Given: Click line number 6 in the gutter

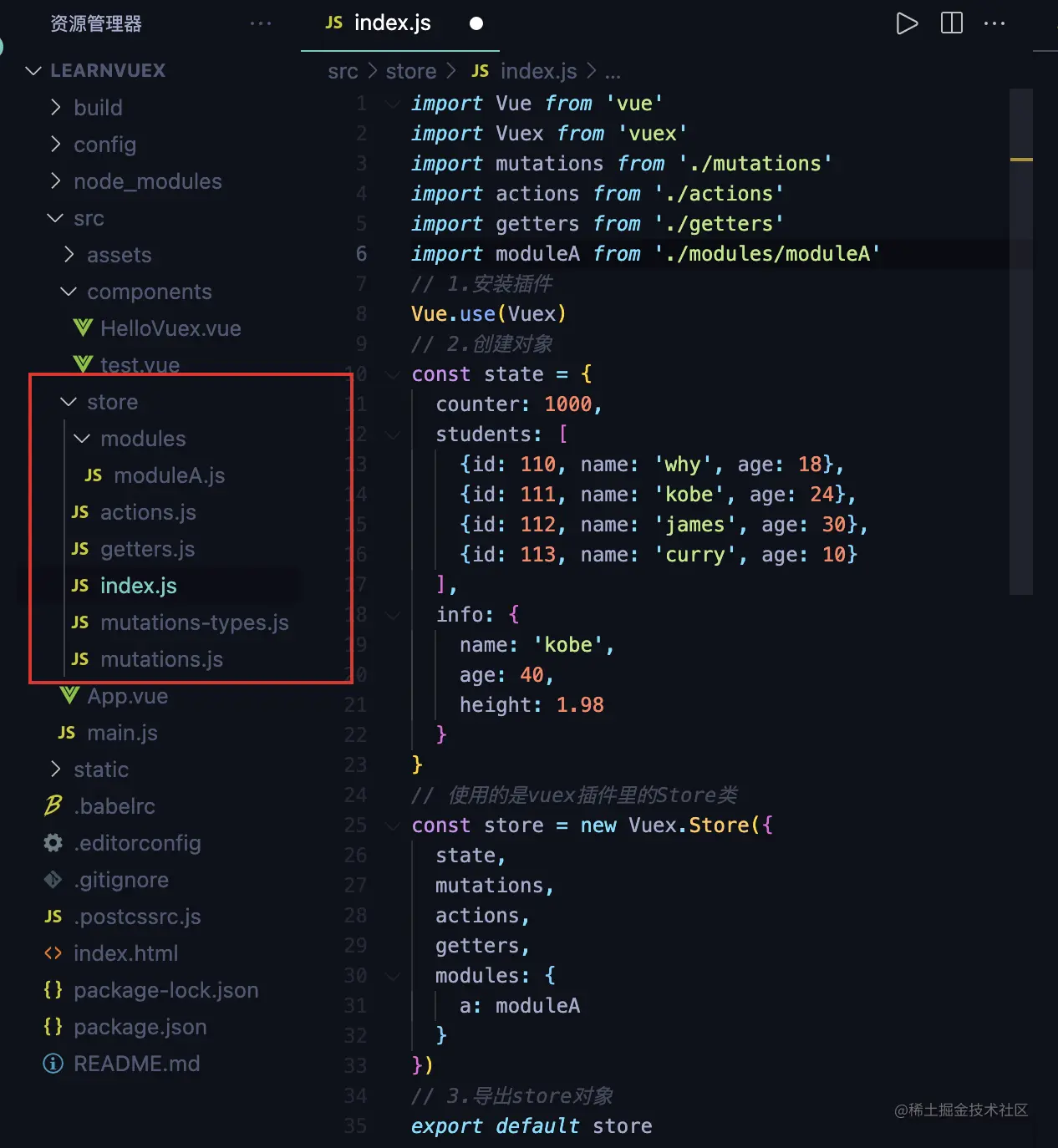Looking at the screenshot, I should point(361,253).
